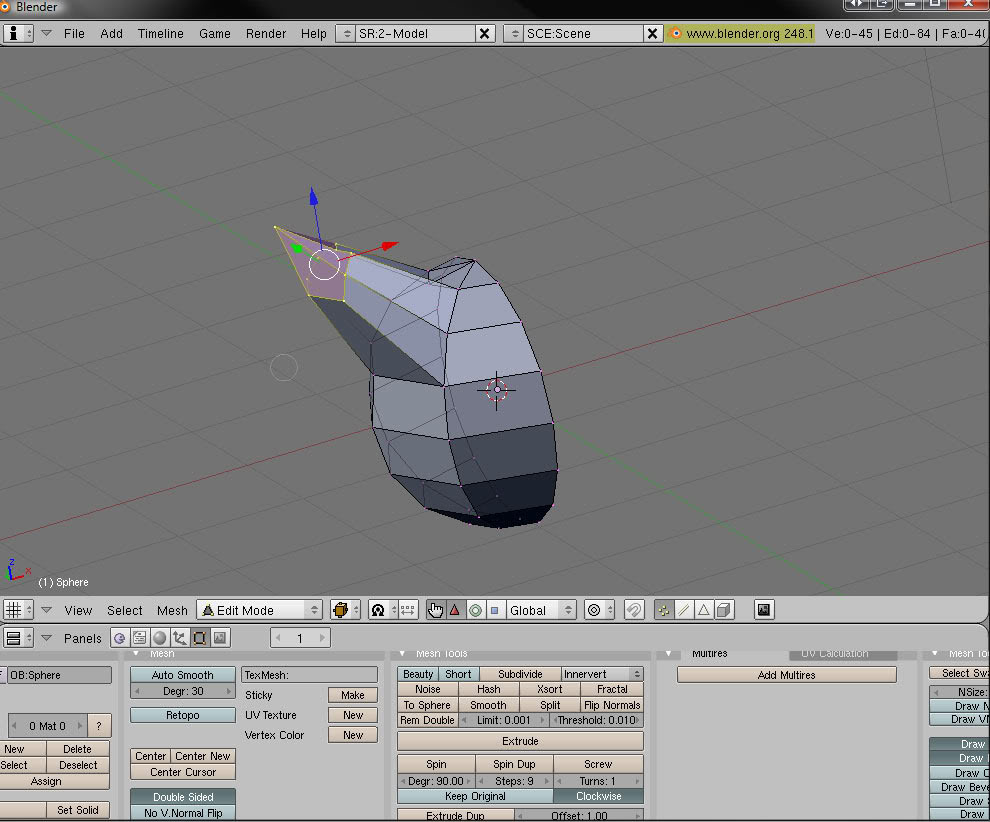Viewport: 990px width, 822px height.
Task: Toggle Clockwise spin direction
Action: tap(598, 796)
